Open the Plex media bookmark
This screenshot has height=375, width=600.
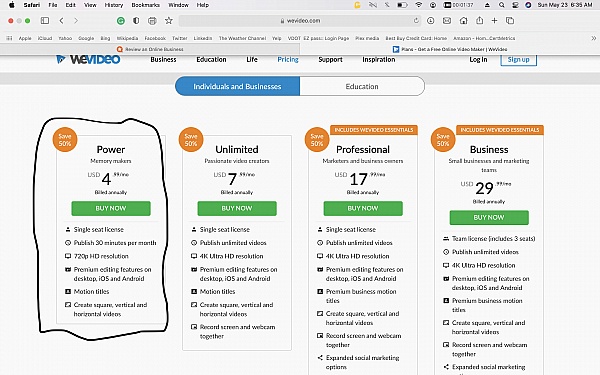coord(367,38)
